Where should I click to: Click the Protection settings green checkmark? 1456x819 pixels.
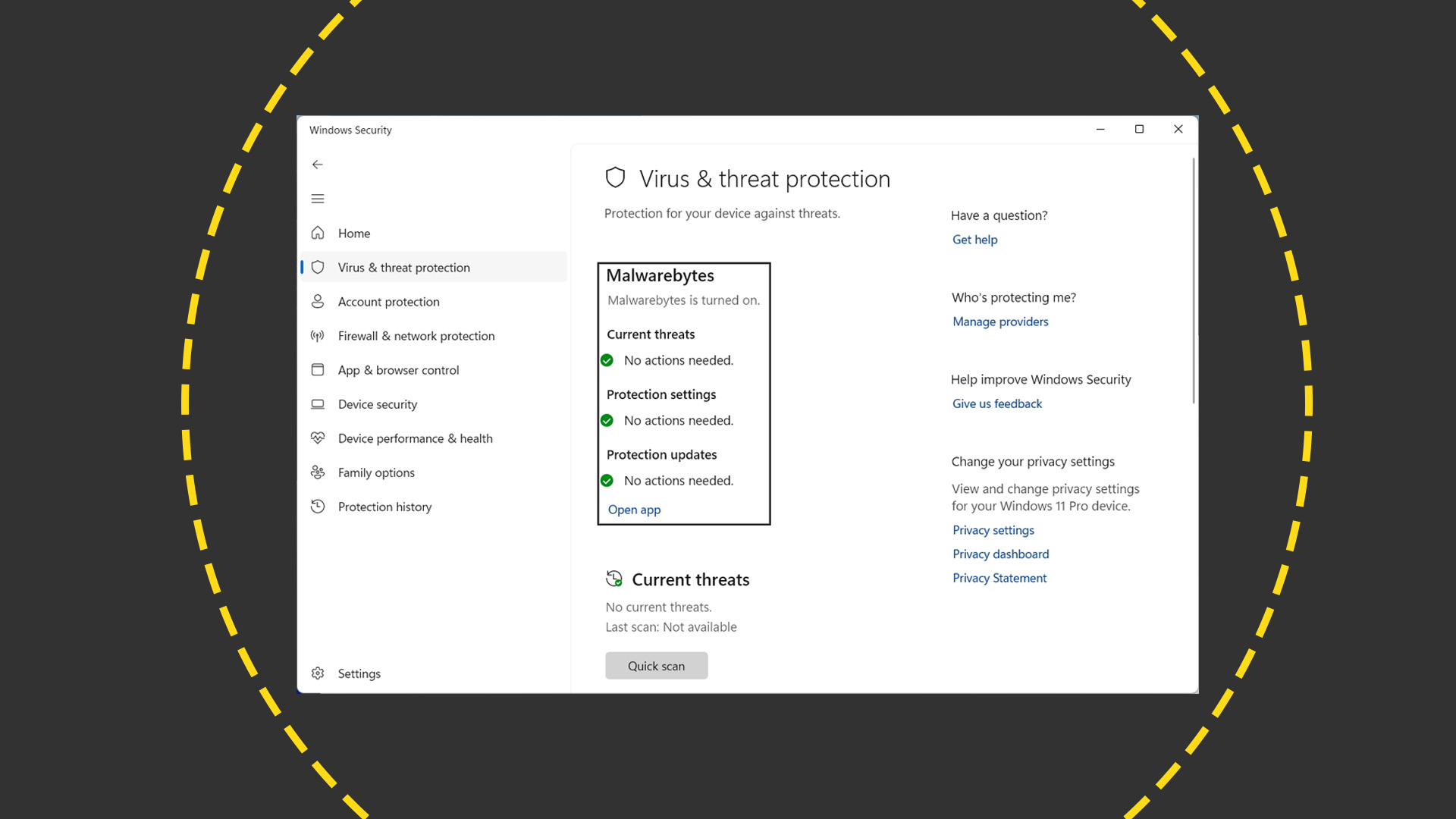(x=608, y=420)
